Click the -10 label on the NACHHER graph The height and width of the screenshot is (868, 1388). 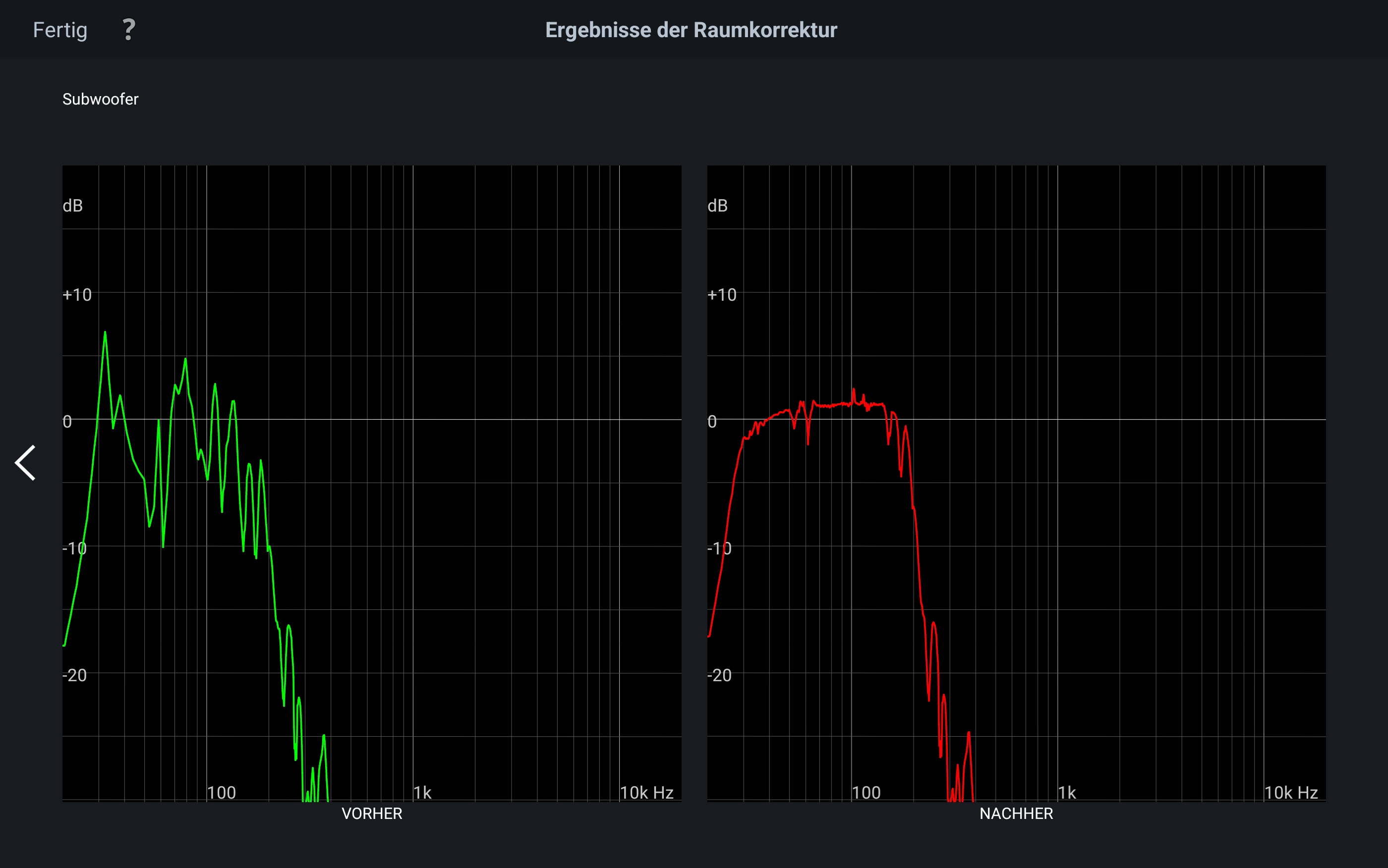click(720, 548)
